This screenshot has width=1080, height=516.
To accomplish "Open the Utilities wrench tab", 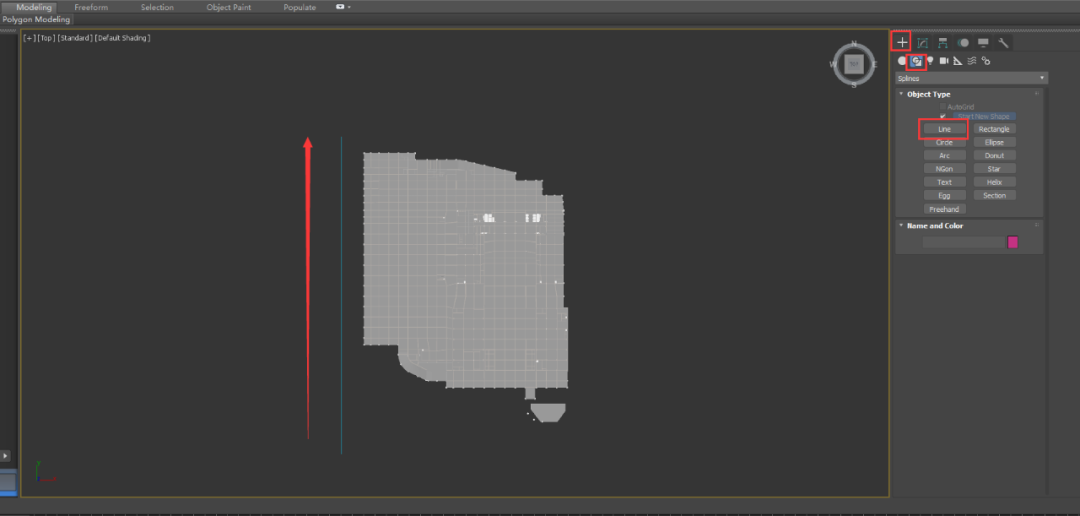I will point(1003,43).
